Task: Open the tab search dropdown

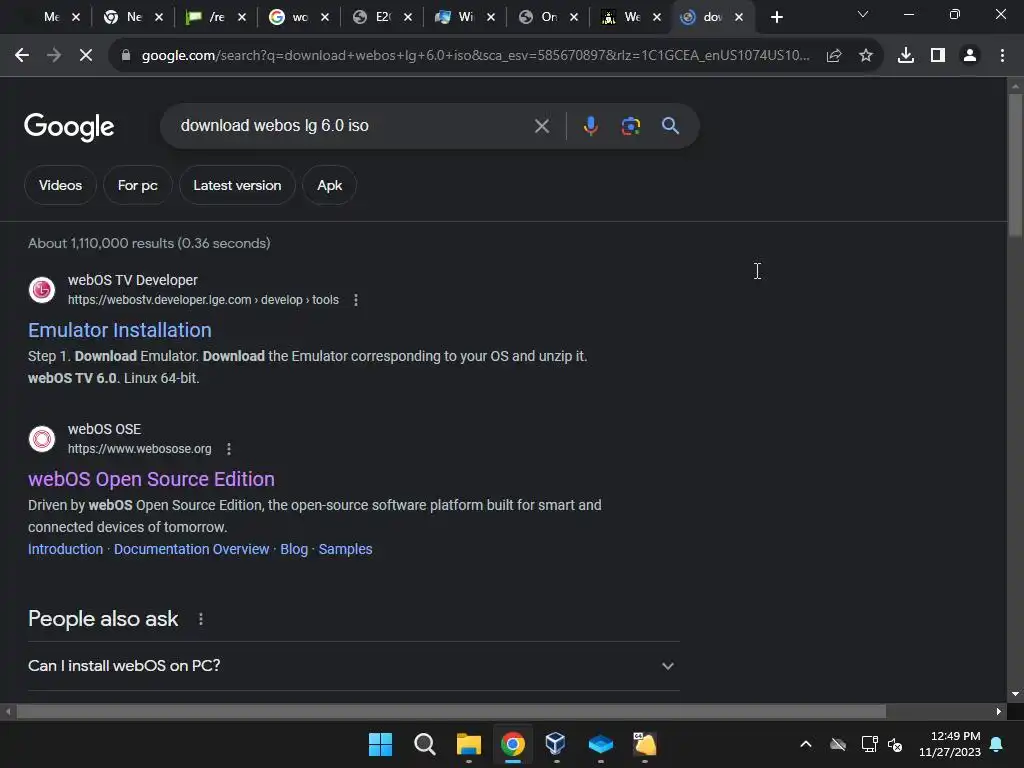Action: pyautogui.click(x=863, y=14)
